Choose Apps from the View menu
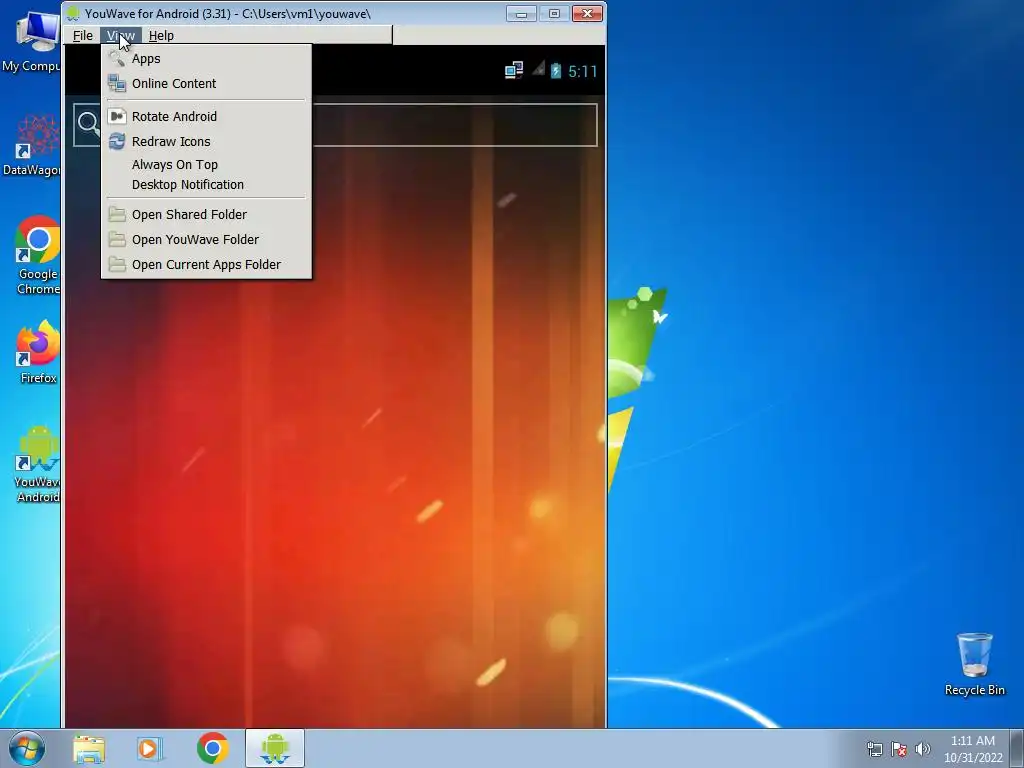 pyautogui.click(x=206, y=59)
